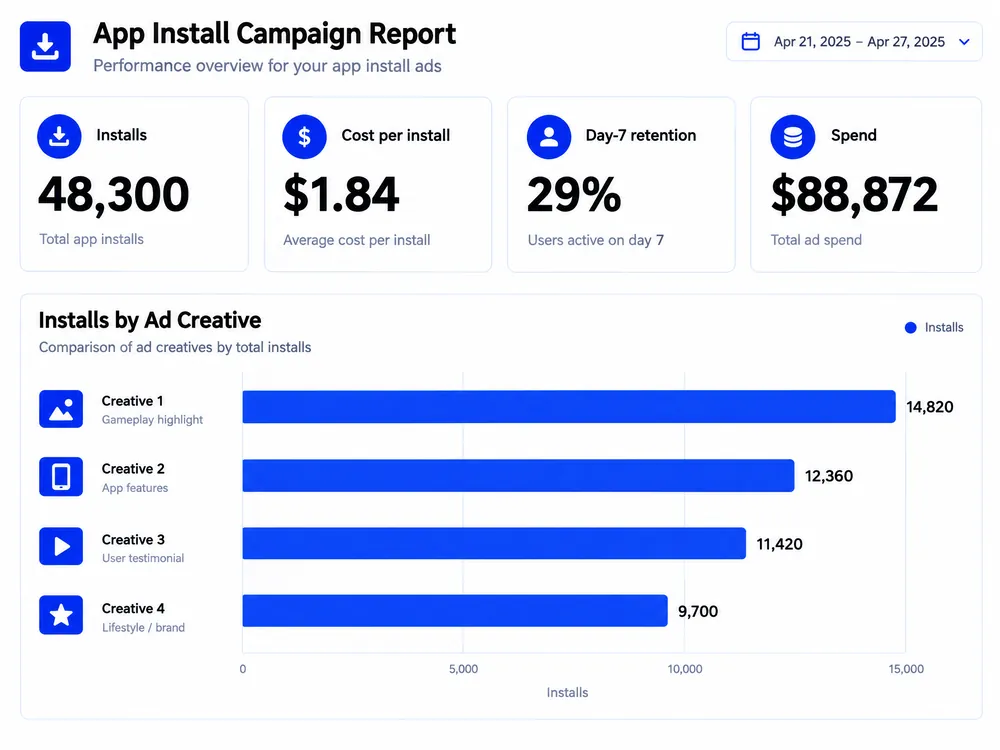This screenshot has width=1000, height=750.
Task: Click the Installs x-axis title
Action: pos(568,693)
